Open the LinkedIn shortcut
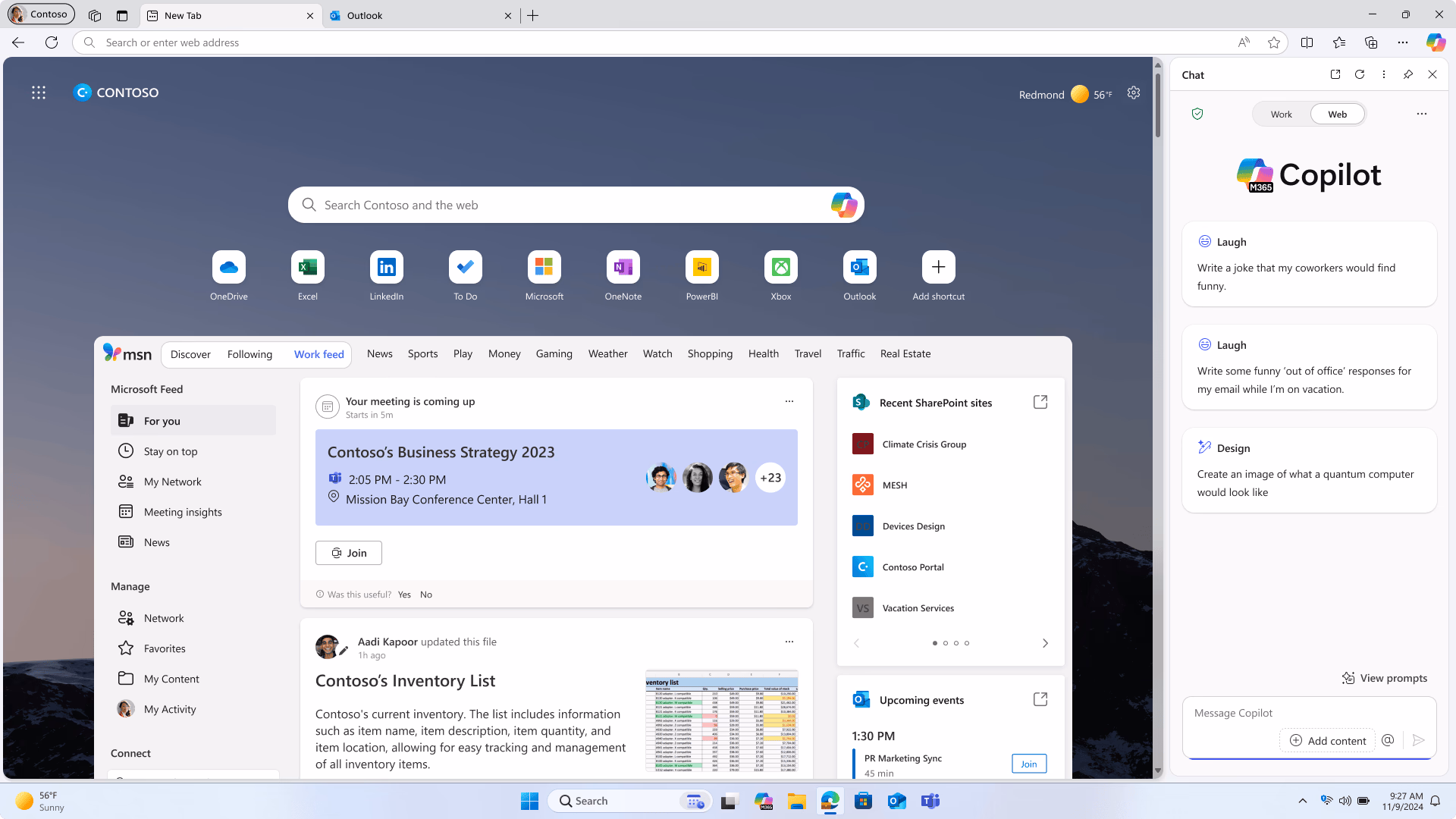Viewport: 1456px width, 819px height. pos(387,267)
